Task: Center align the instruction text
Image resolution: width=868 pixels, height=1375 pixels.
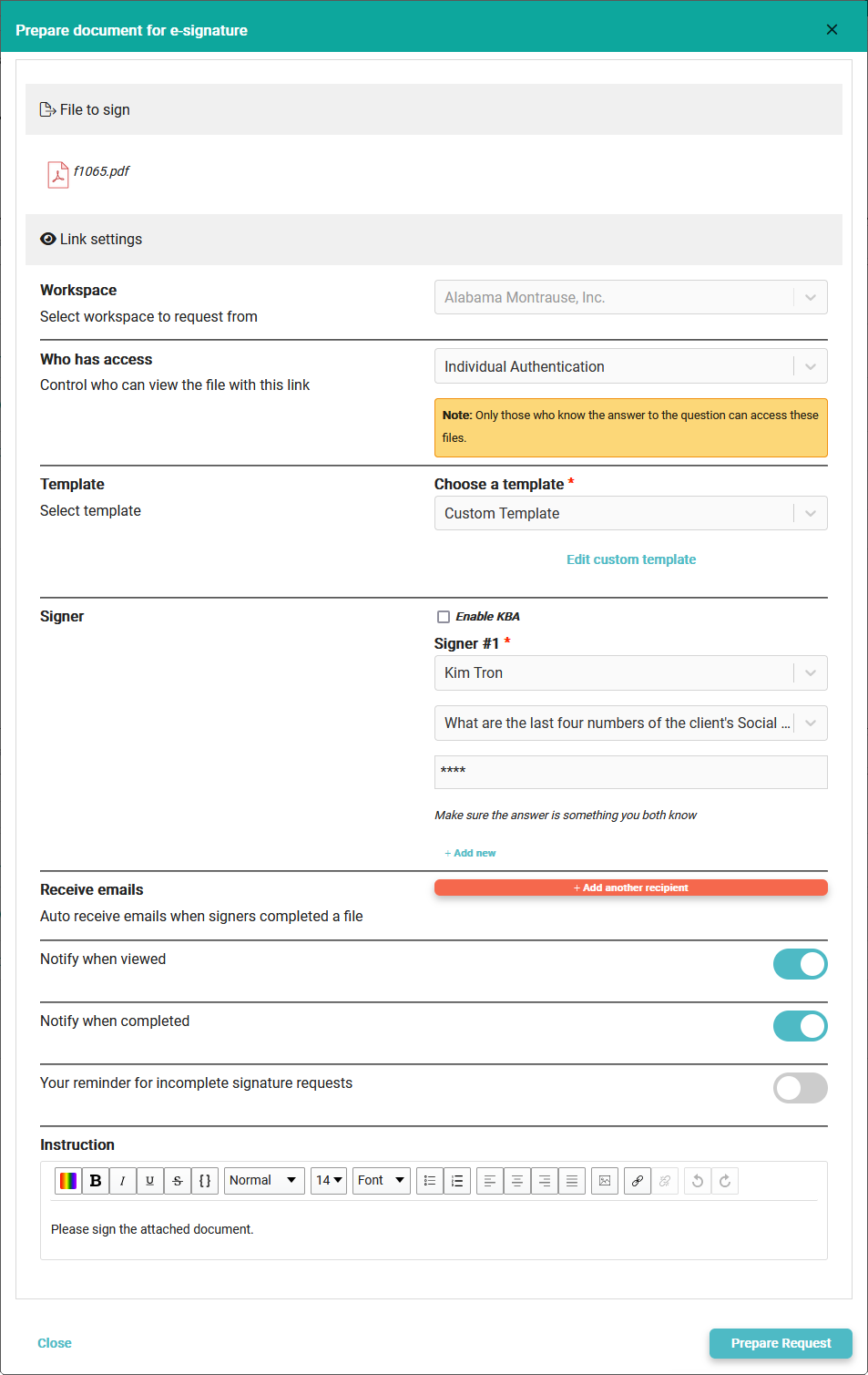Action: coord(517,1181)
